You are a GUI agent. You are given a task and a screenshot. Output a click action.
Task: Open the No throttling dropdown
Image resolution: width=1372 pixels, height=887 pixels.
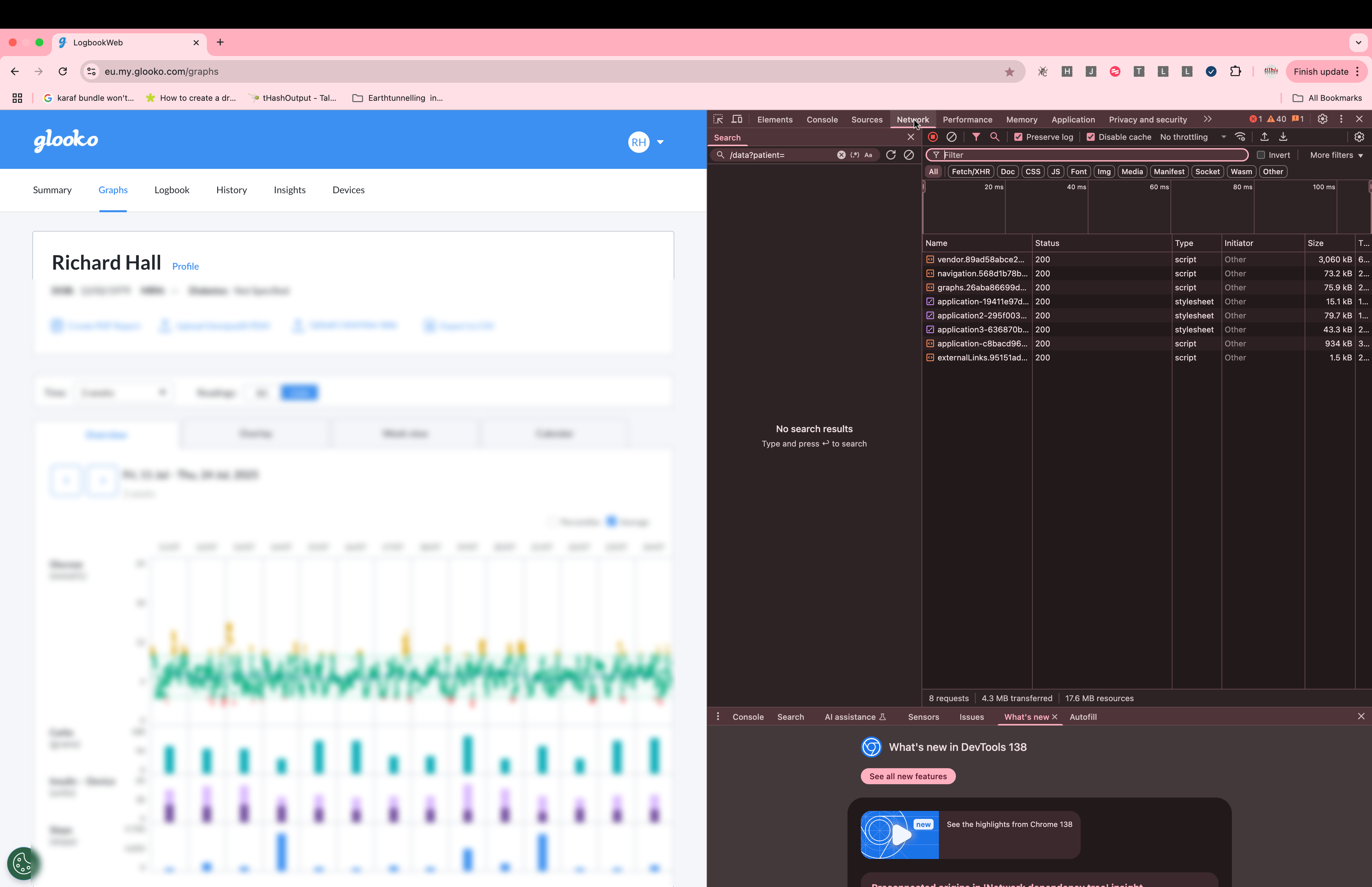[x=1192, y=137]
